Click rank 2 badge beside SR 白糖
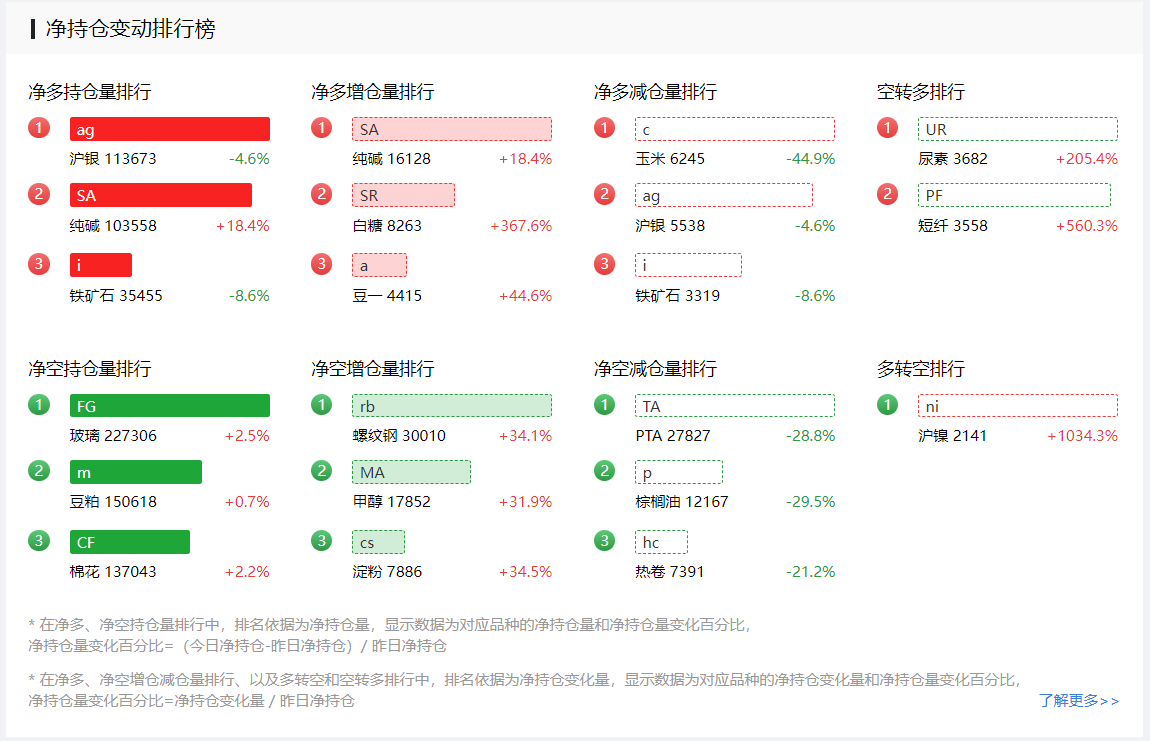Screen dimensions: 1150x741 pos(321,194)
